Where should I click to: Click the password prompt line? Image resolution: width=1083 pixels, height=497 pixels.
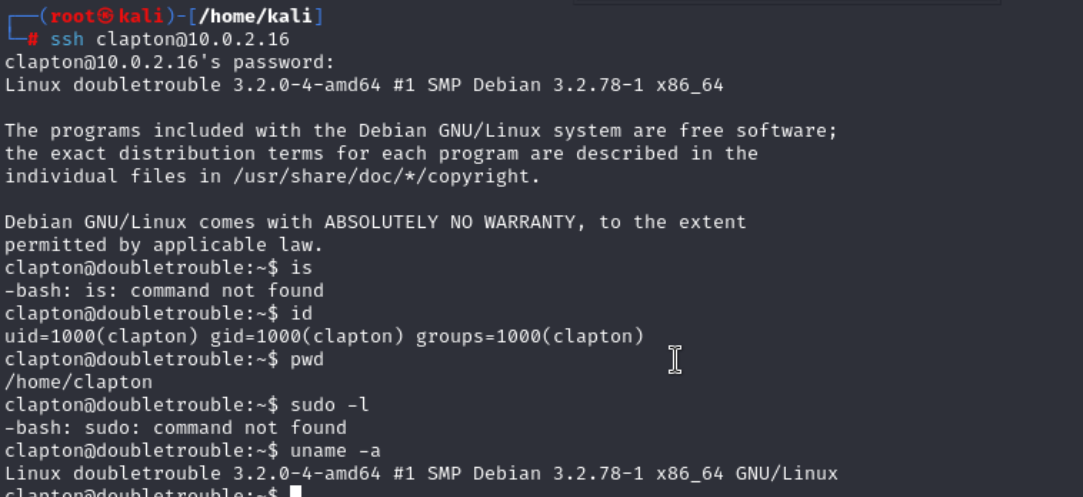170,62
